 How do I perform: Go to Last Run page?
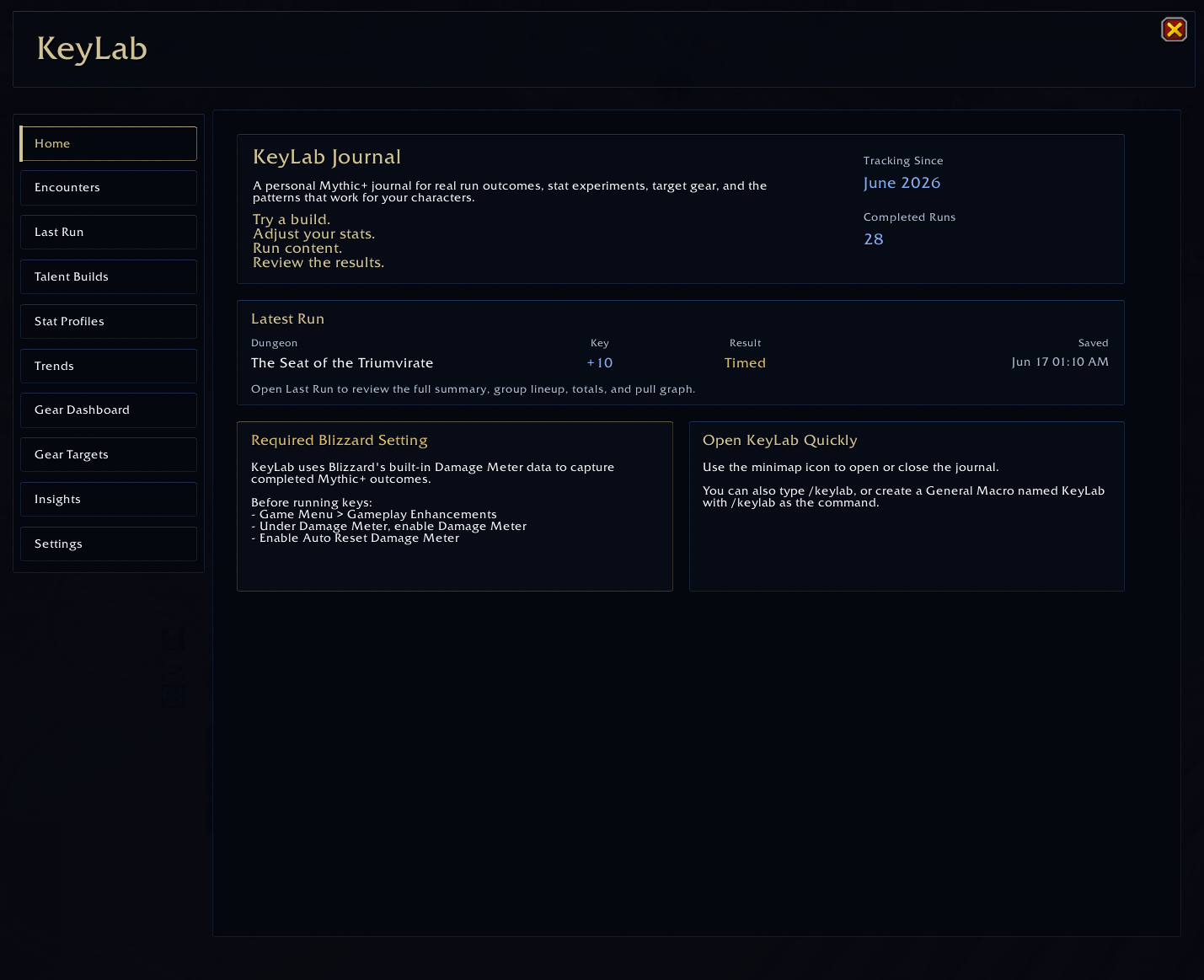tap(109, 233)
